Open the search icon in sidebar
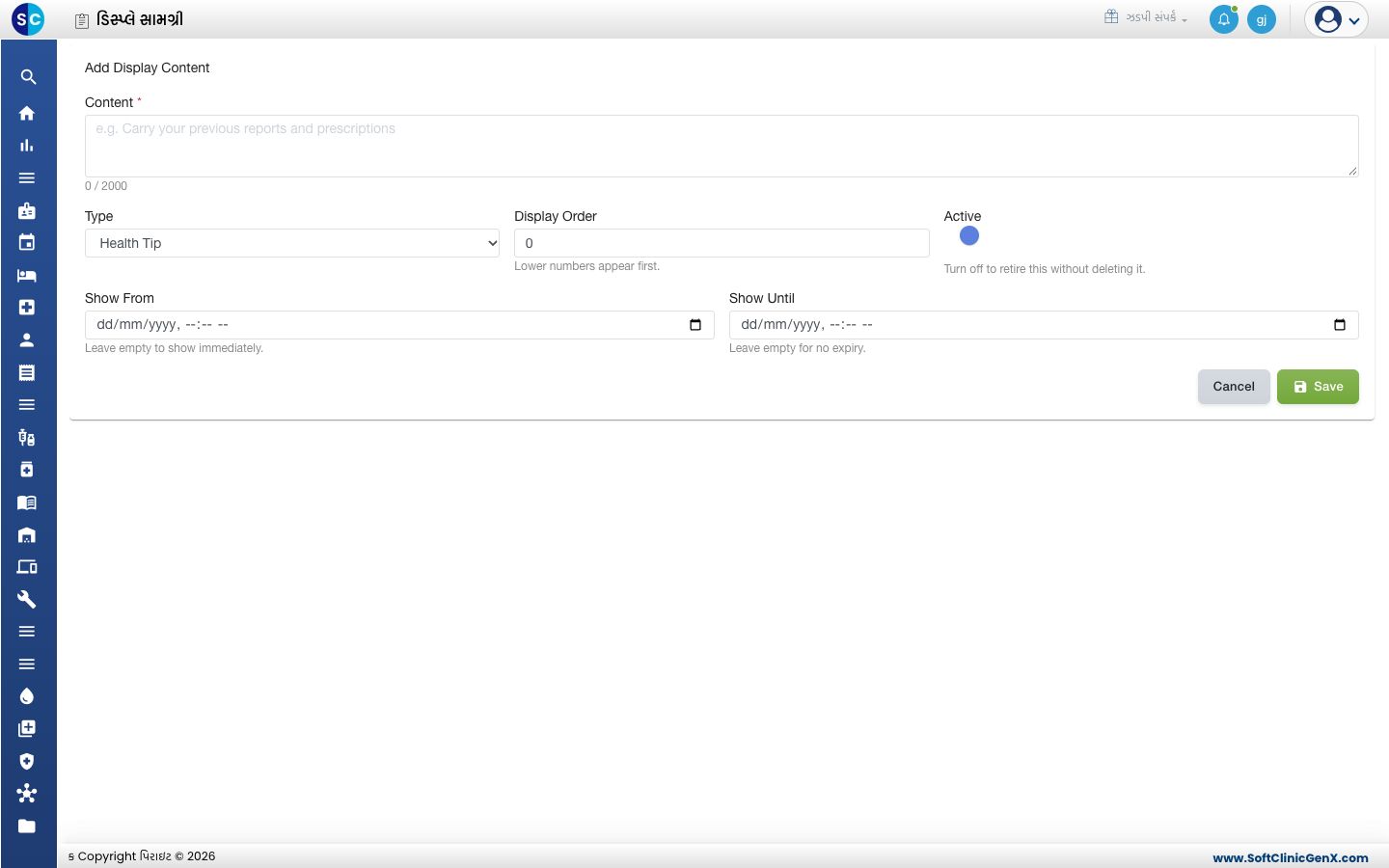 [28, 77]
